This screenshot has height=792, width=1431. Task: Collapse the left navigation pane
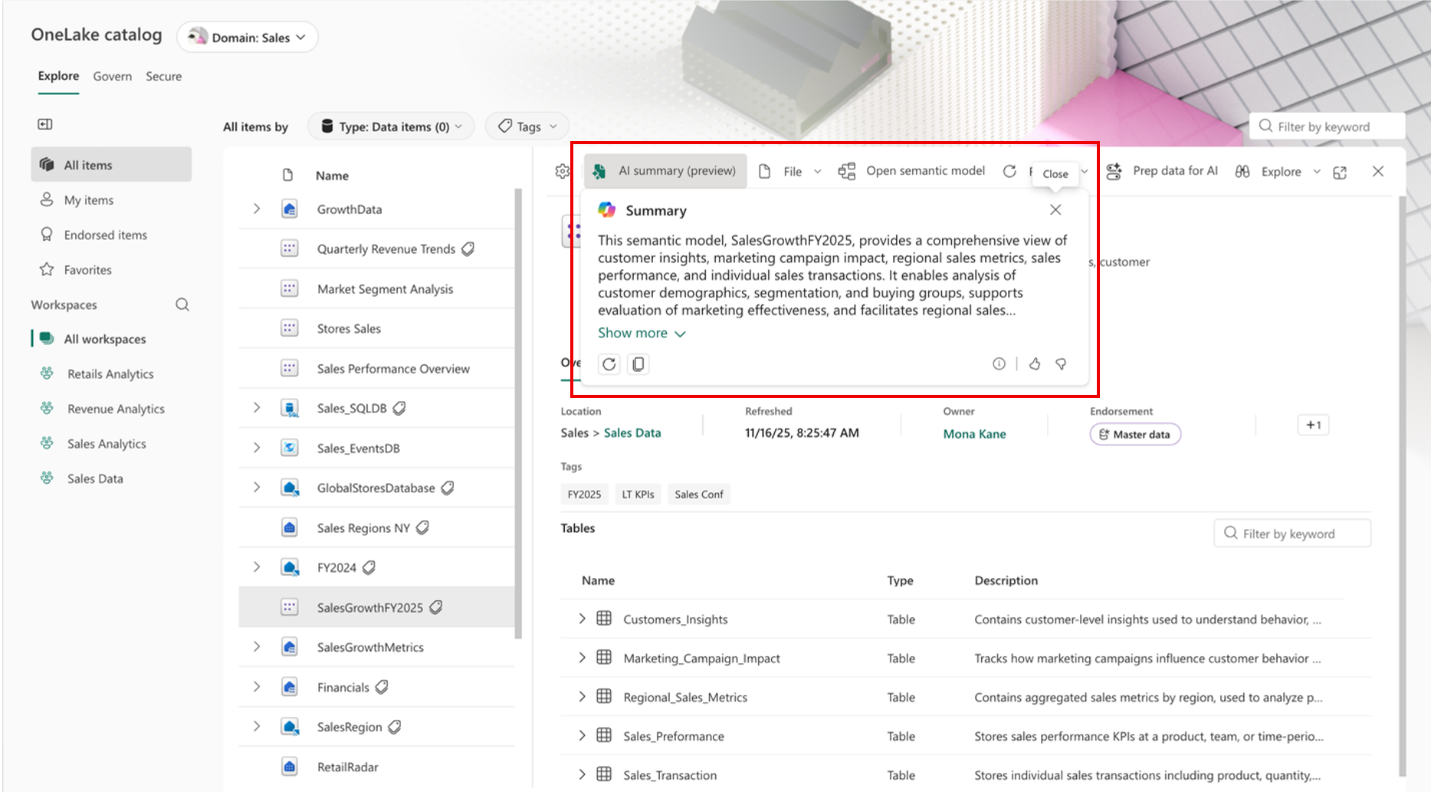tap(44, 123)
